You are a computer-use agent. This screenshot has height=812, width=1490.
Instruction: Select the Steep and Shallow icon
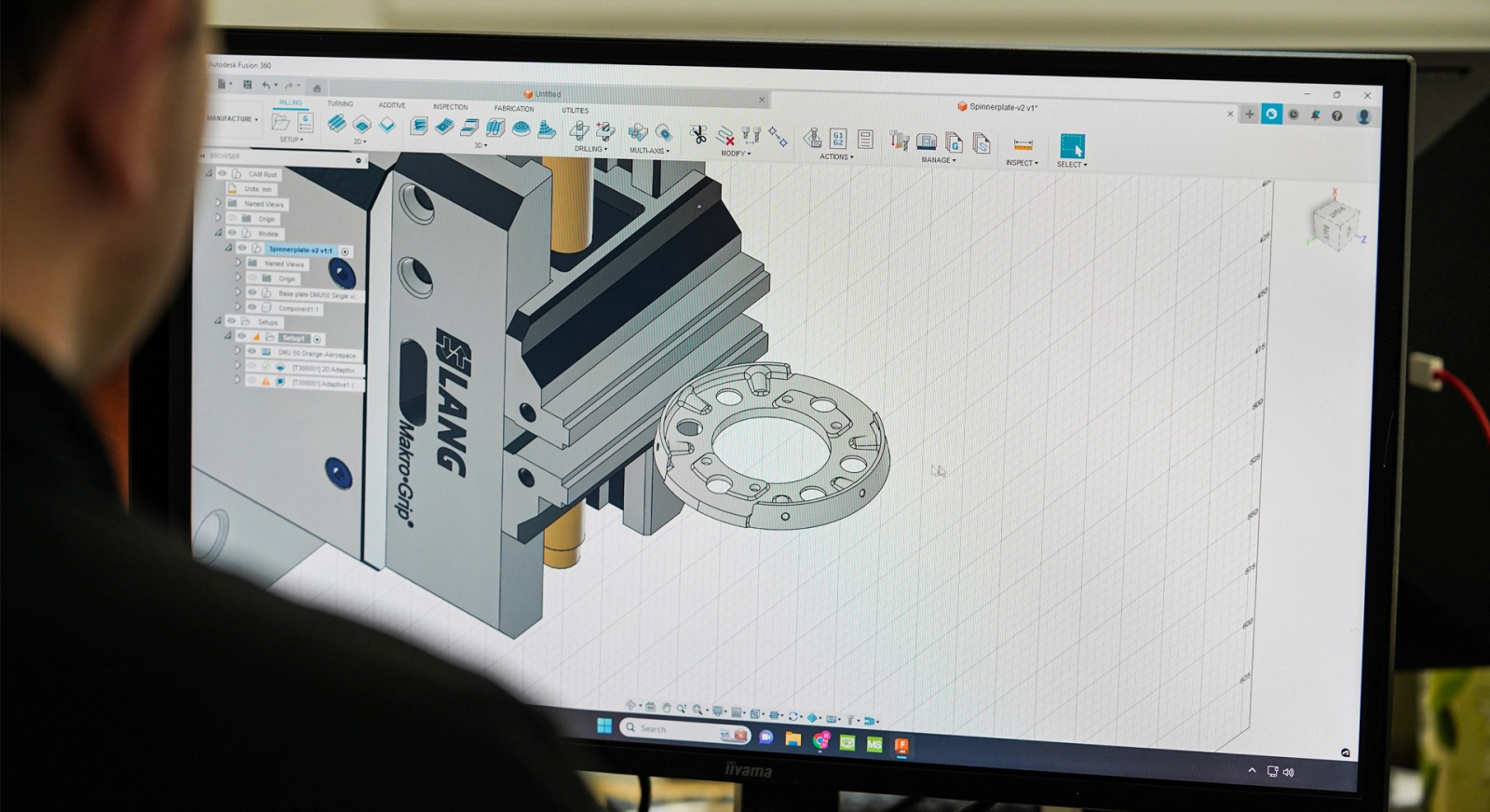[x=469, y=128]
